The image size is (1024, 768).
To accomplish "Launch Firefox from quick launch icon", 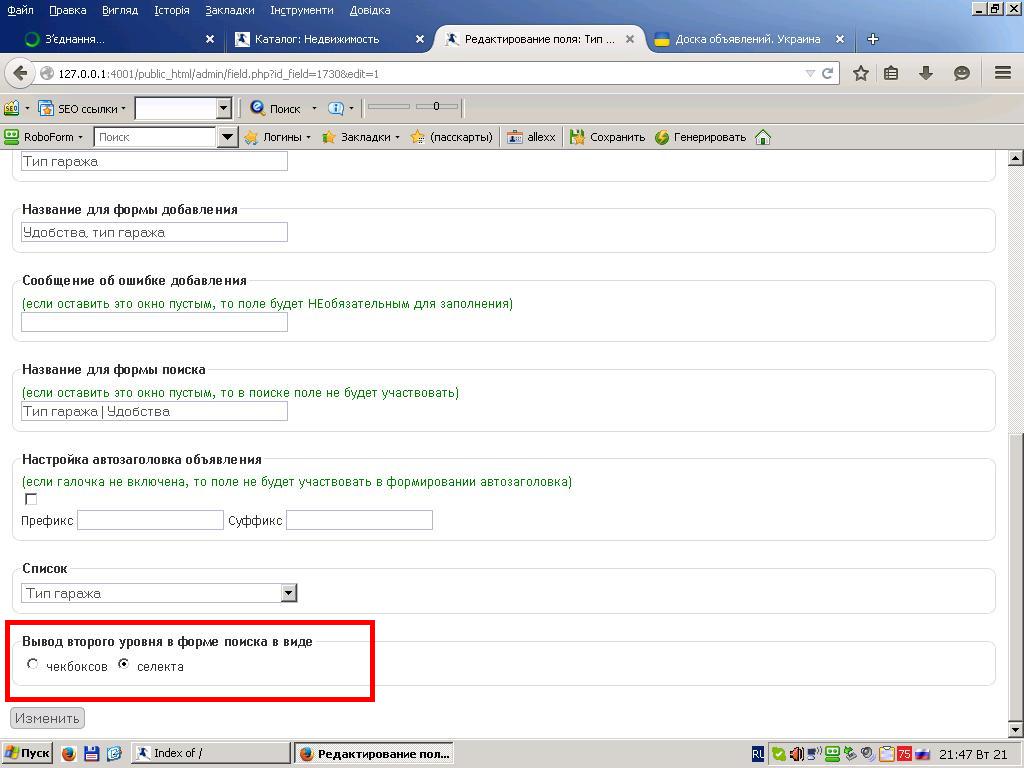I will click(69, 754).
